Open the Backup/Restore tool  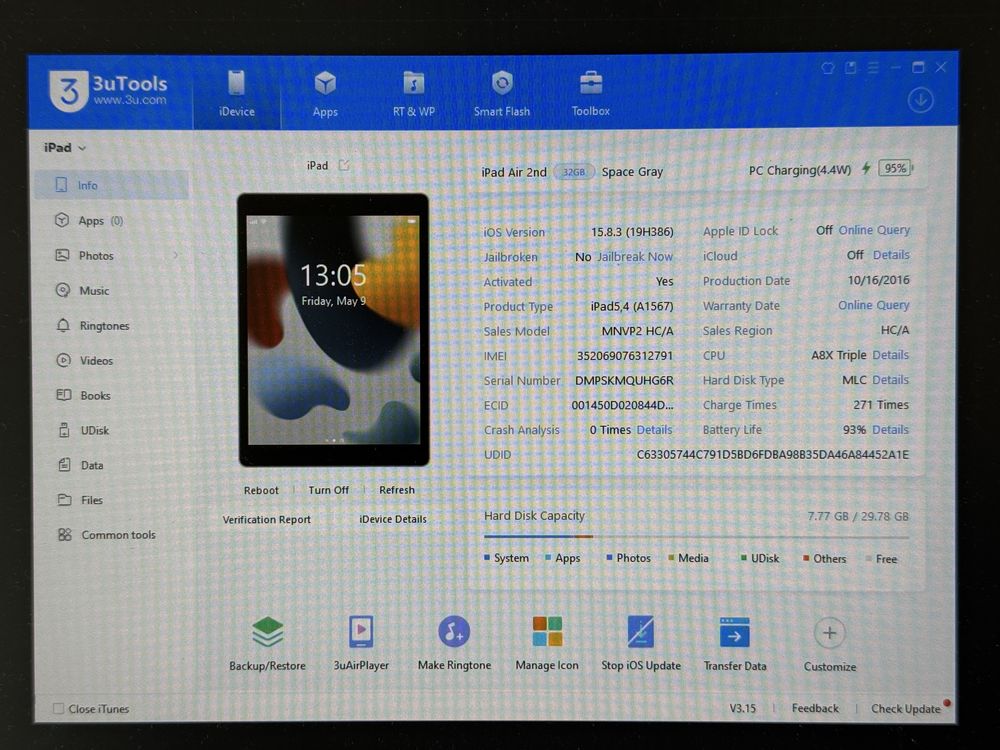click(267, 643)
